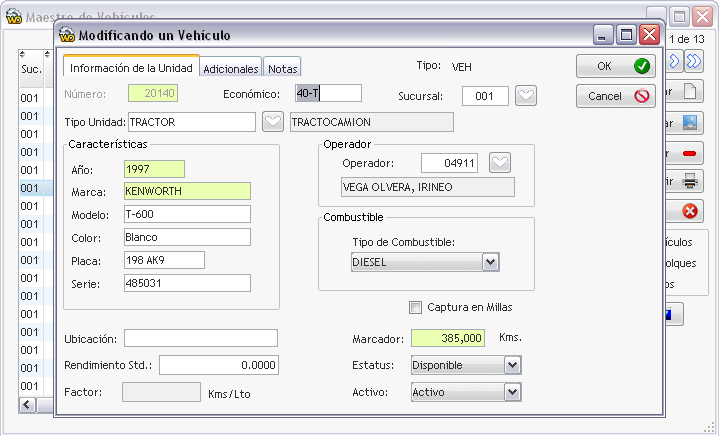Confirm with the OK button

pos(615,66)
